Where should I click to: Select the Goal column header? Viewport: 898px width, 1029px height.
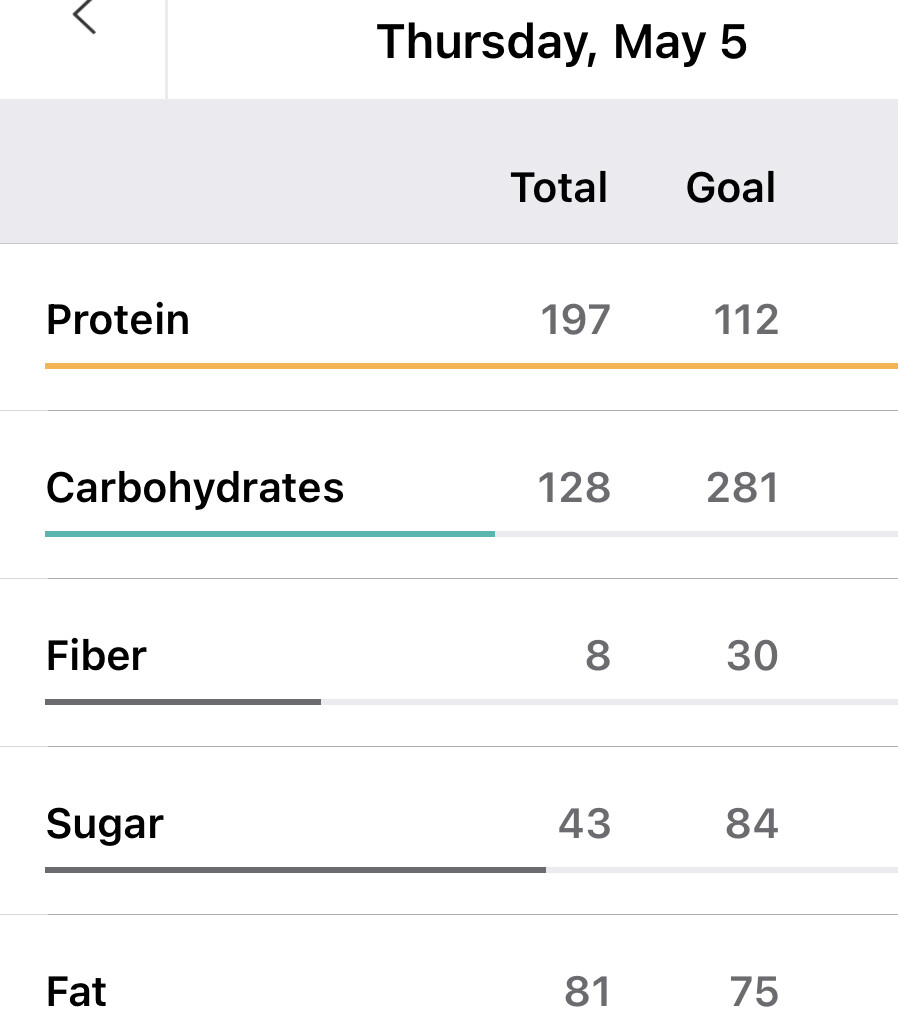click(x=731, y=188)
